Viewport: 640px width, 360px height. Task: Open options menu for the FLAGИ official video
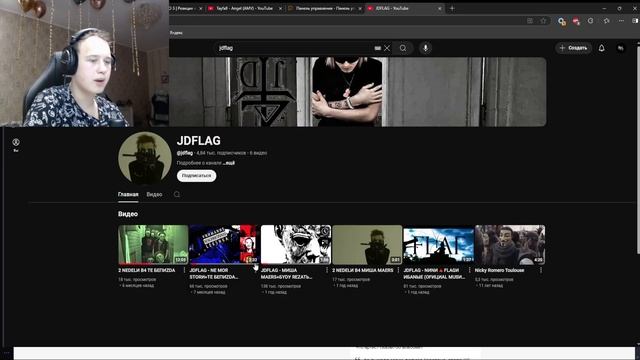(470, 270)
